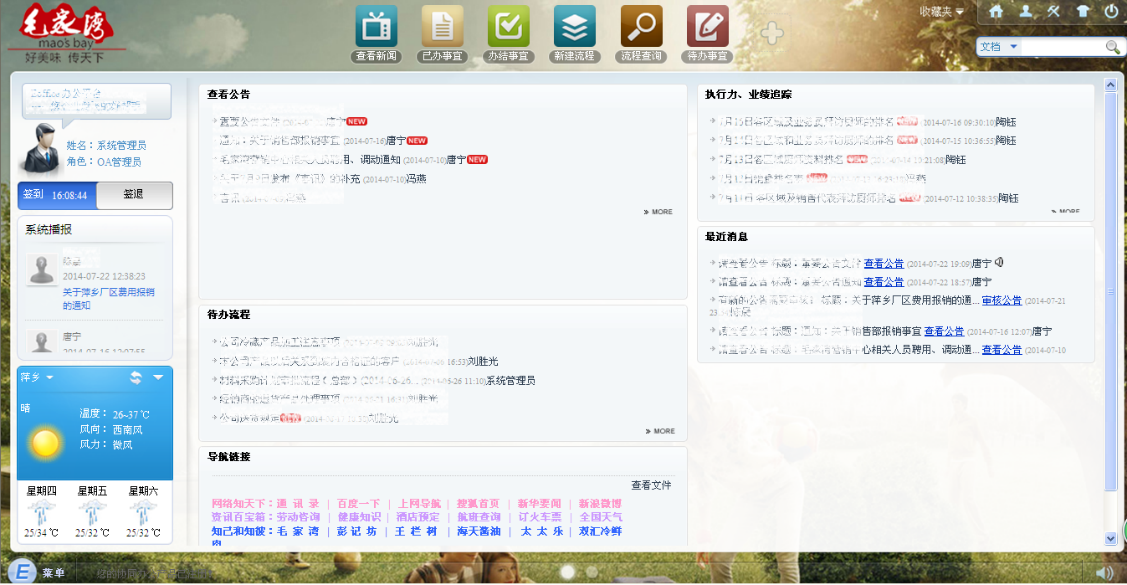Screen dimensions: 1127x585
Task: Open 百度一下 navigation link
Action: click(358, 504)
